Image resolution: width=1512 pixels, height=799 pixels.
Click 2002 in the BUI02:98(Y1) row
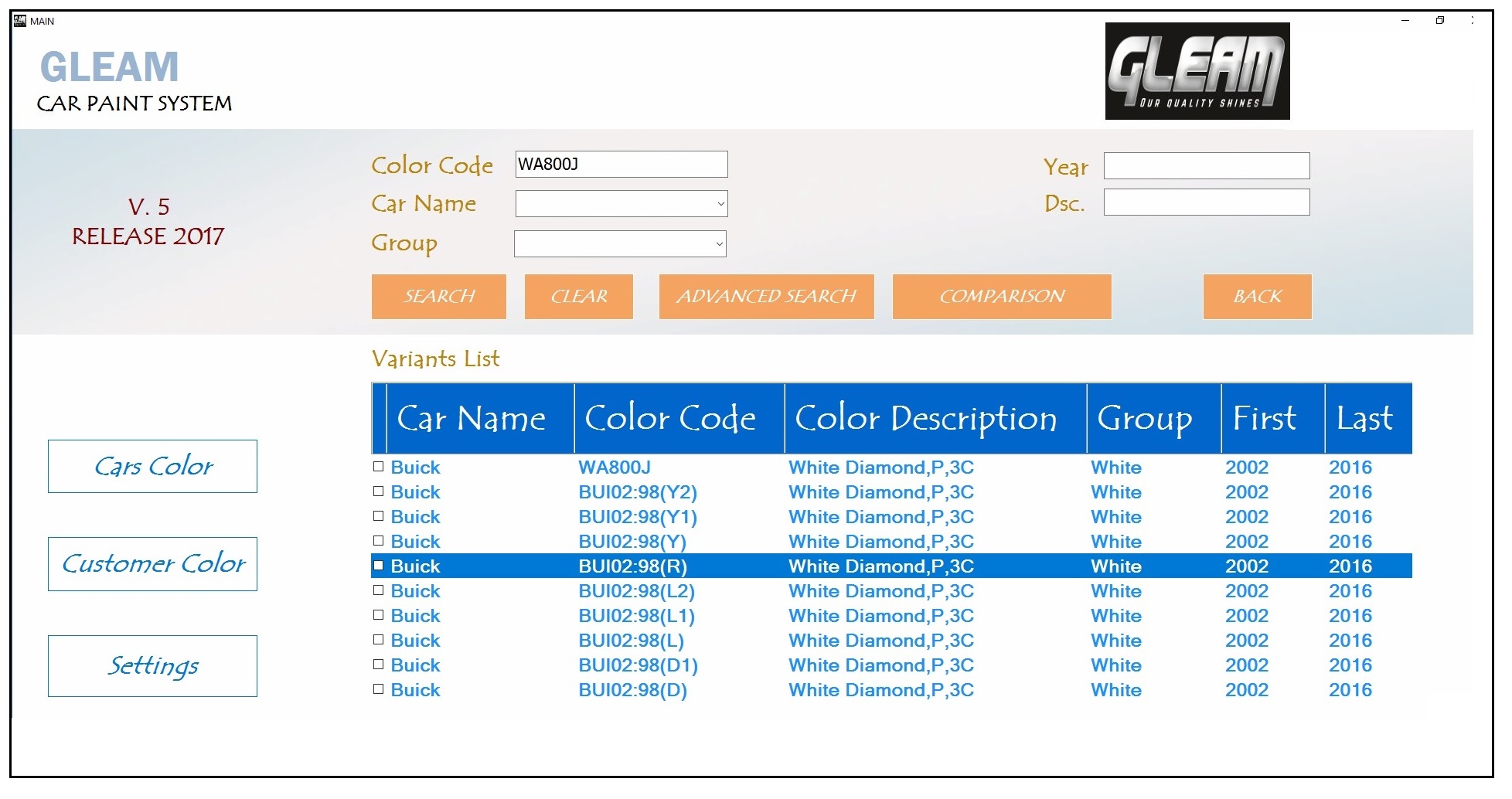pos(1247,517)
